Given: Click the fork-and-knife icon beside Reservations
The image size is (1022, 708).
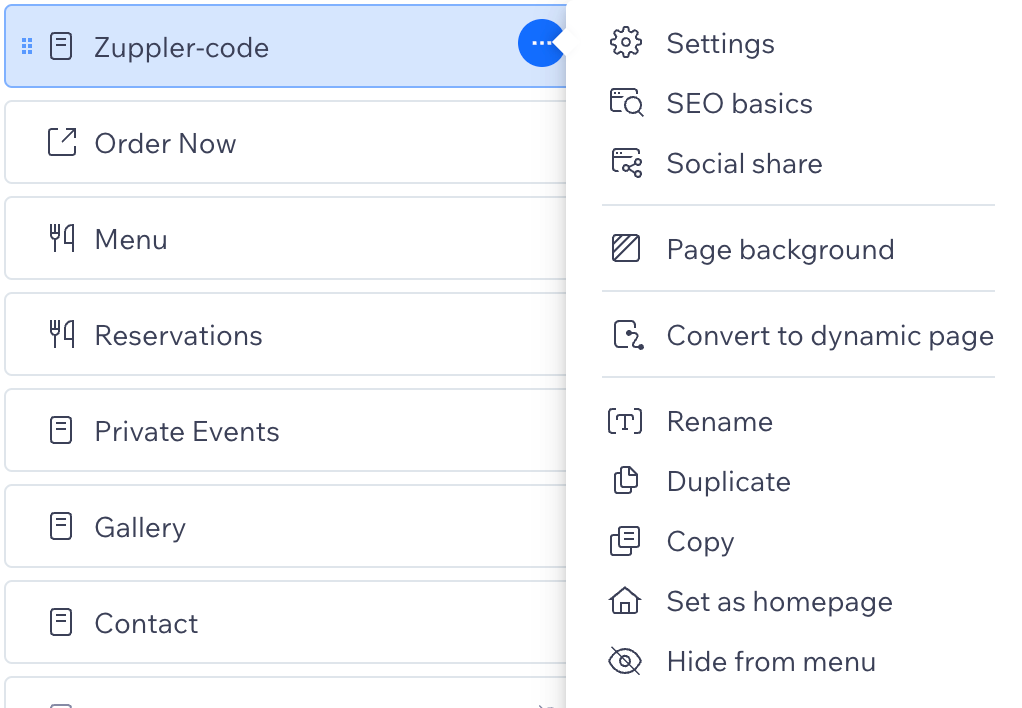Looking at the screenshot, I should click(x=62, y=334).
